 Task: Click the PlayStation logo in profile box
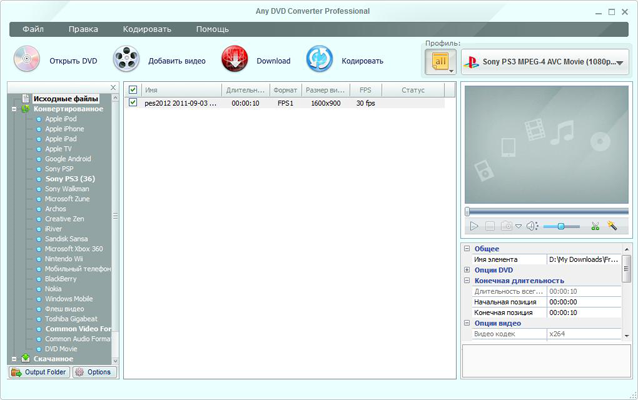click(471, 62)
